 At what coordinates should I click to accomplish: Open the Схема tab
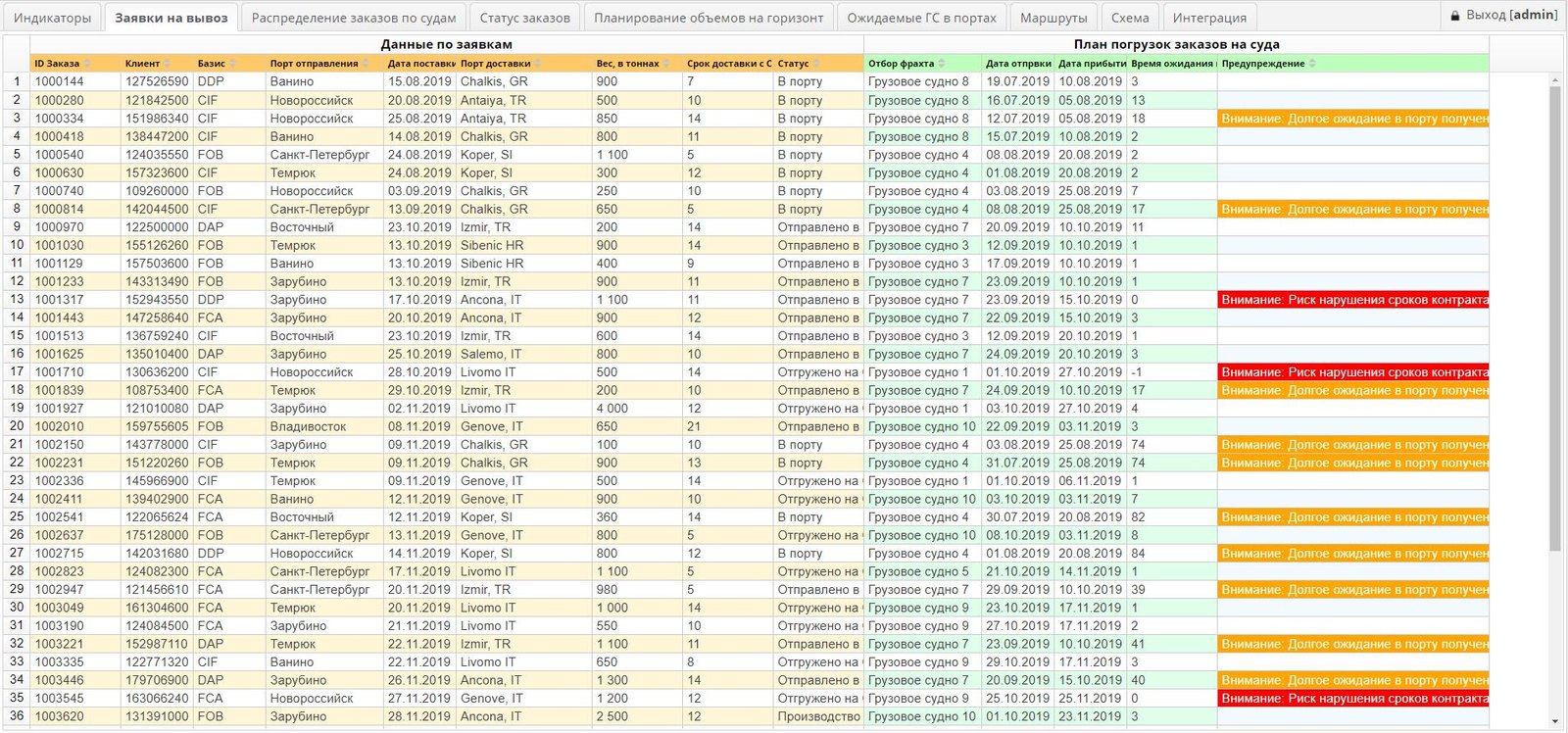tap(1130, 18)
